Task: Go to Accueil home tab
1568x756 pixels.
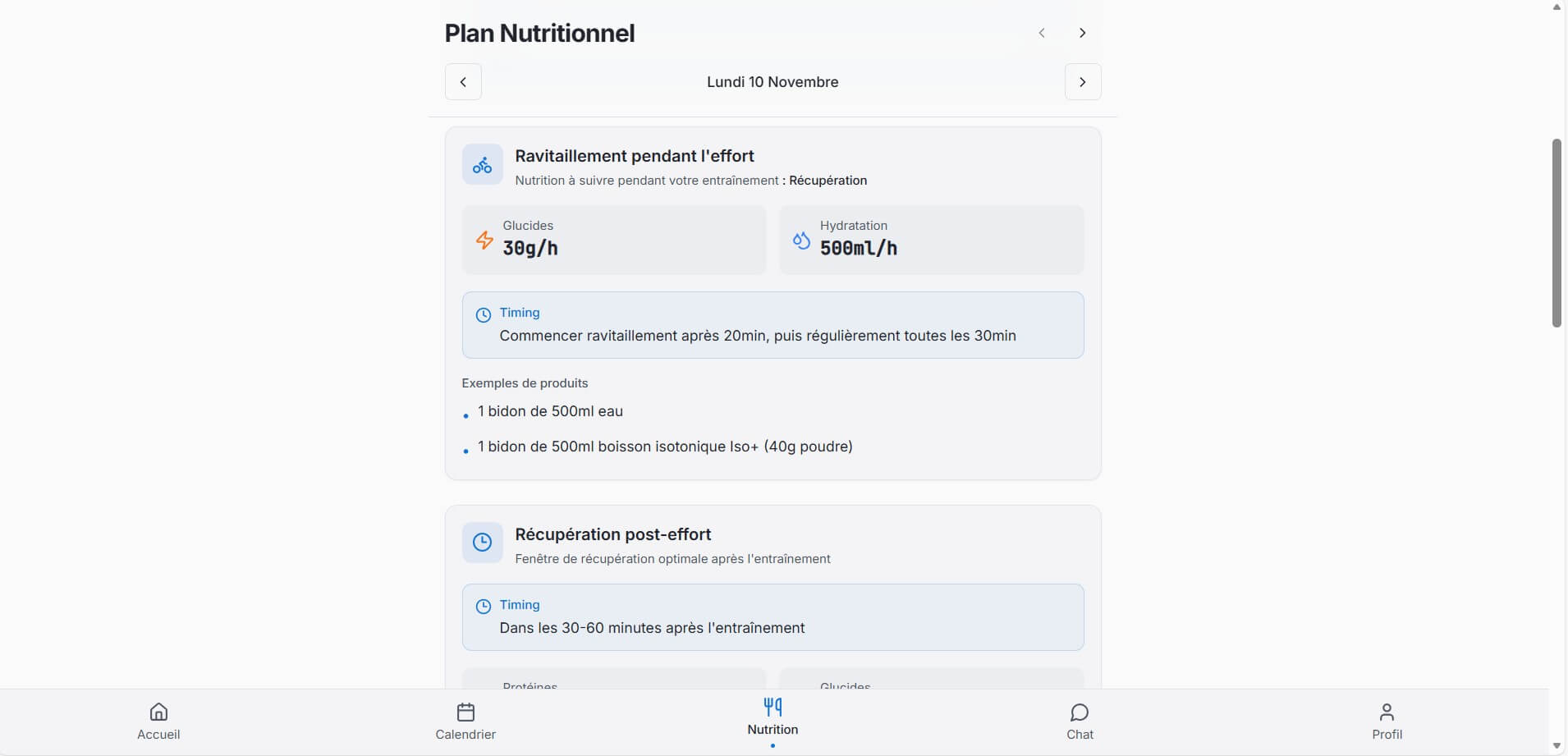Action: pos(158,722)
